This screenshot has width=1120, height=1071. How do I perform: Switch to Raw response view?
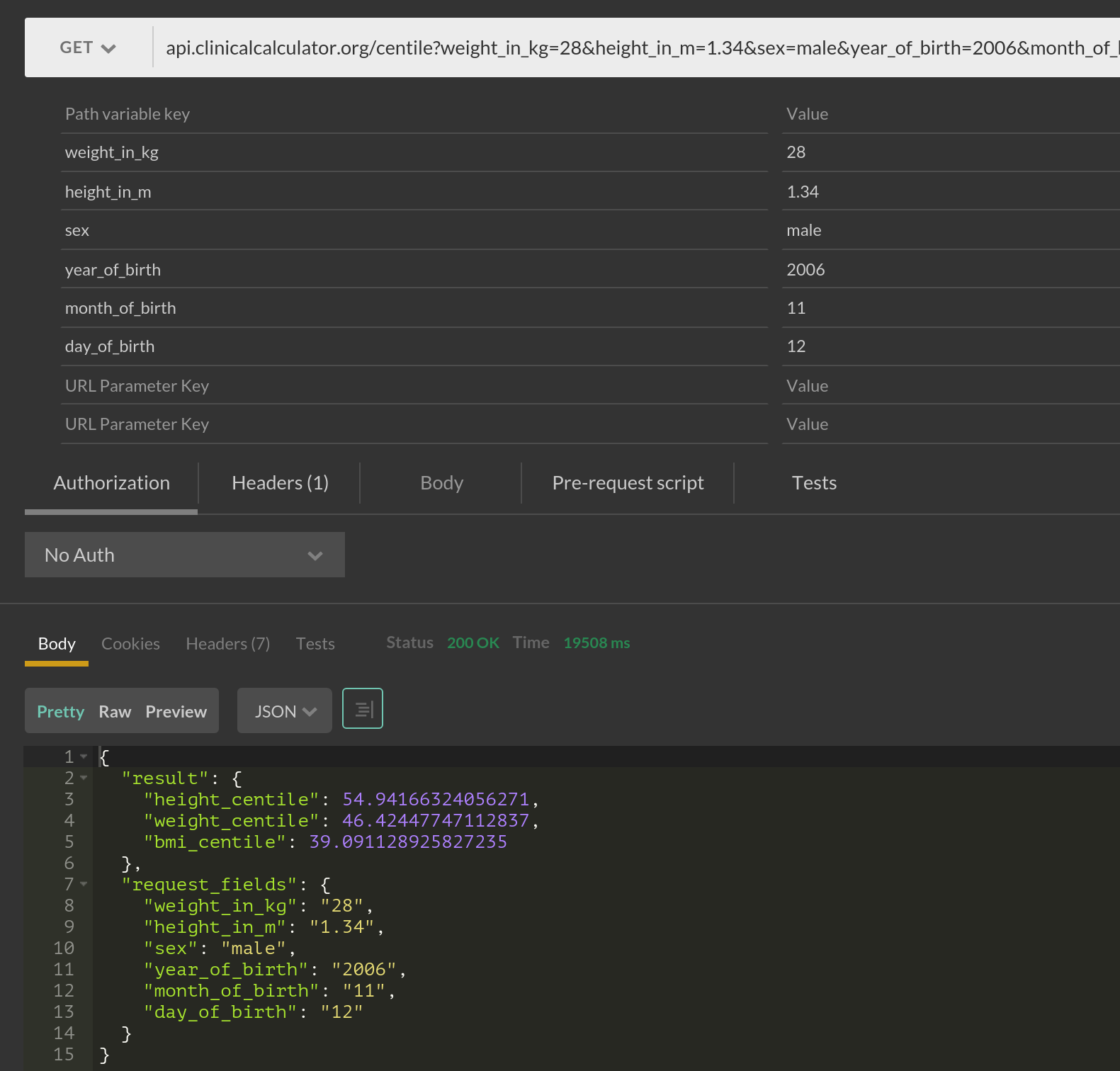[115, 712]
